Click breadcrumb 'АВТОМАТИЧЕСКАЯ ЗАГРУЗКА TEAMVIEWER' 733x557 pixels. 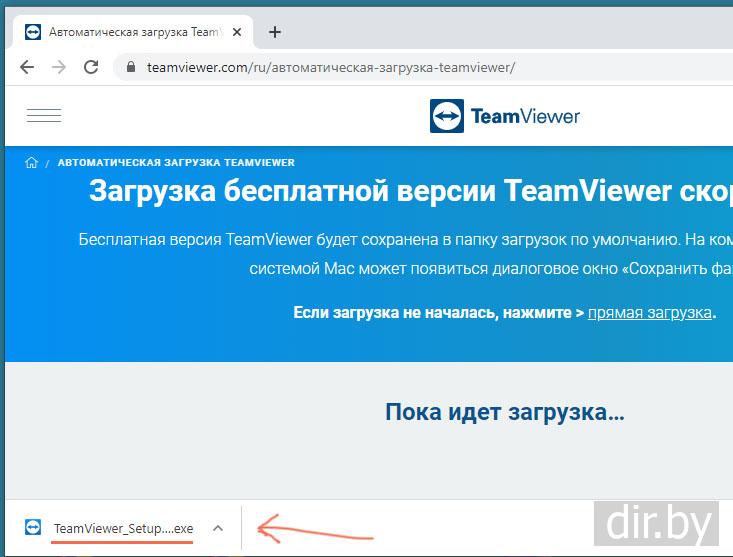[x=176, y=162]
